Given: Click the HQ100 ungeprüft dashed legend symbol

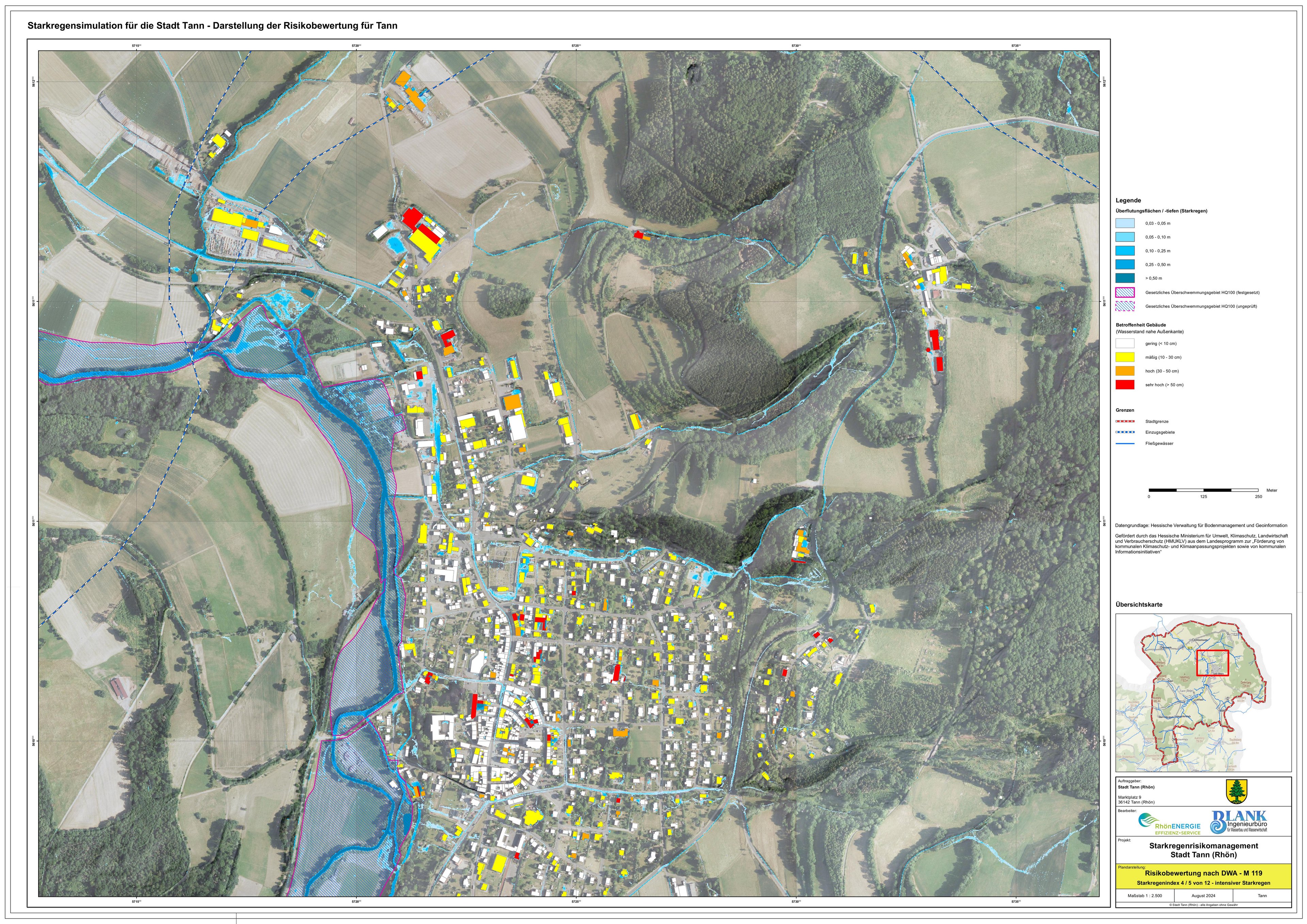Looking at the screenshot, I should 1125,306.
